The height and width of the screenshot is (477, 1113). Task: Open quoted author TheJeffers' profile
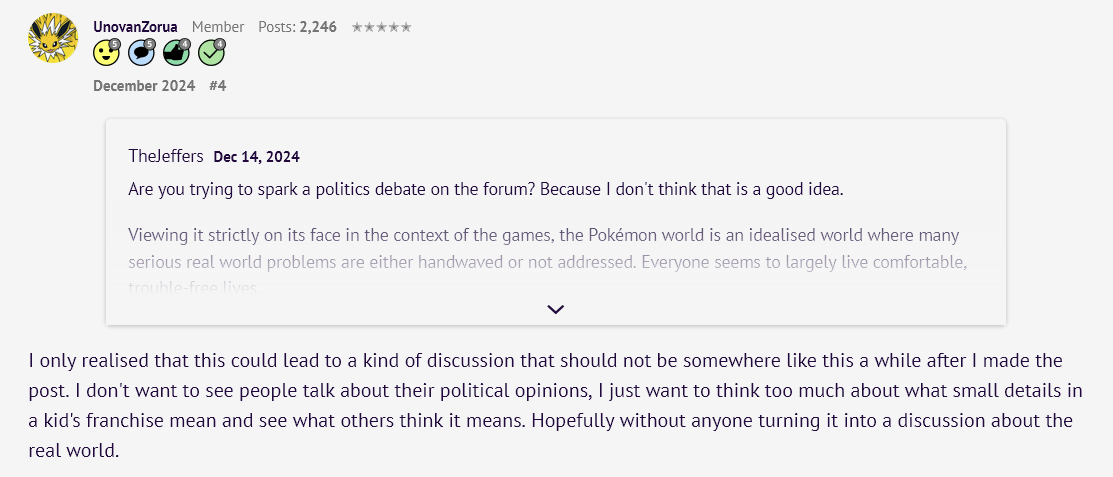coord(166,156)
